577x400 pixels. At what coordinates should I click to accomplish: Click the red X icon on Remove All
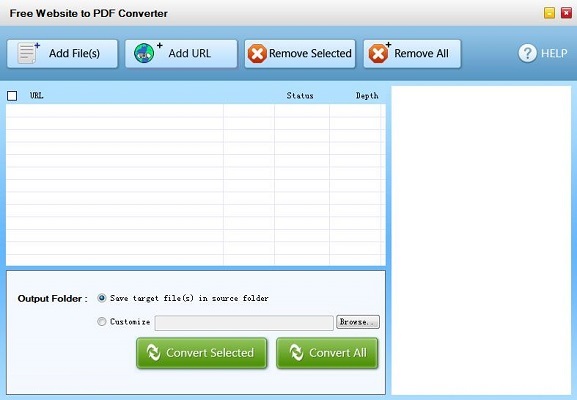click(x=378, y=54)
